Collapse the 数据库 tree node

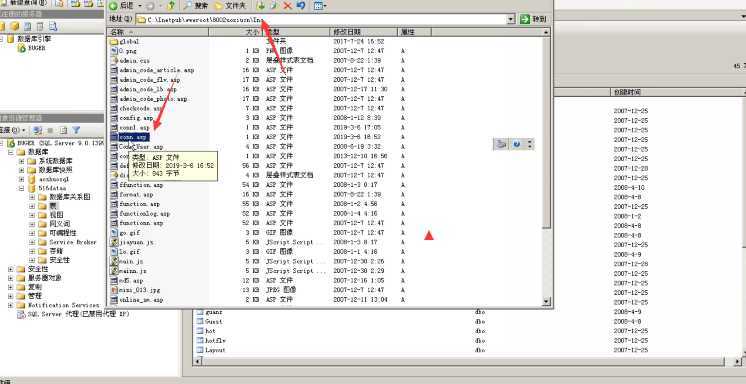[x=10, y=152]
